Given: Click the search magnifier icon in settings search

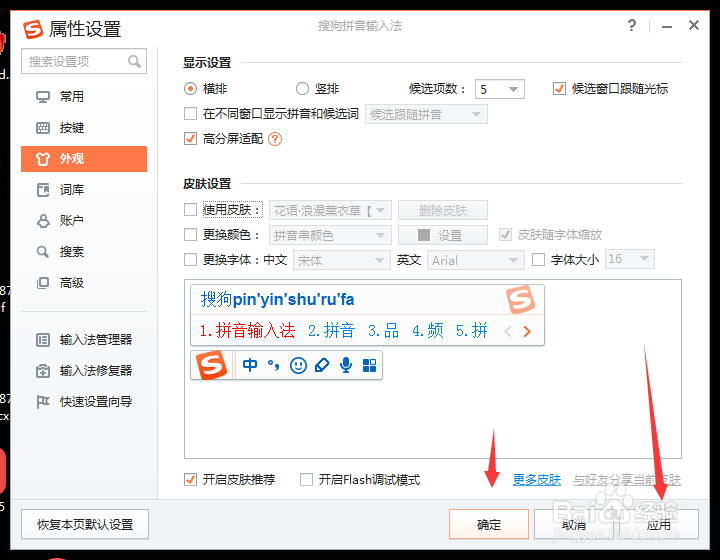Looking at the screenshot, I should [134, 61].
